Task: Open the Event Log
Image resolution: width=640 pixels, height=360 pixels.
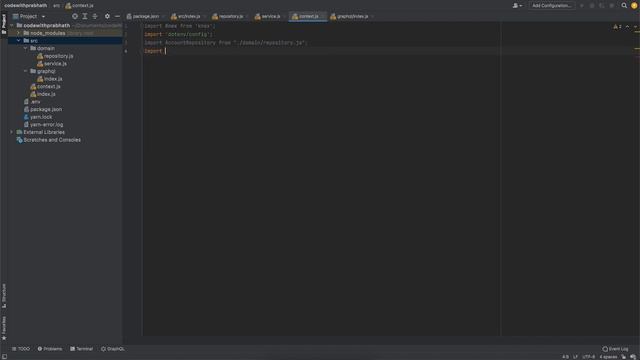Action: pos(616,349)
